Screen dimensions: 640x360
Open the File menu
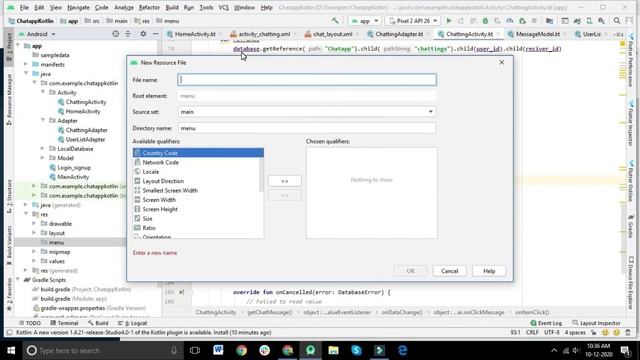coord(24,7)
